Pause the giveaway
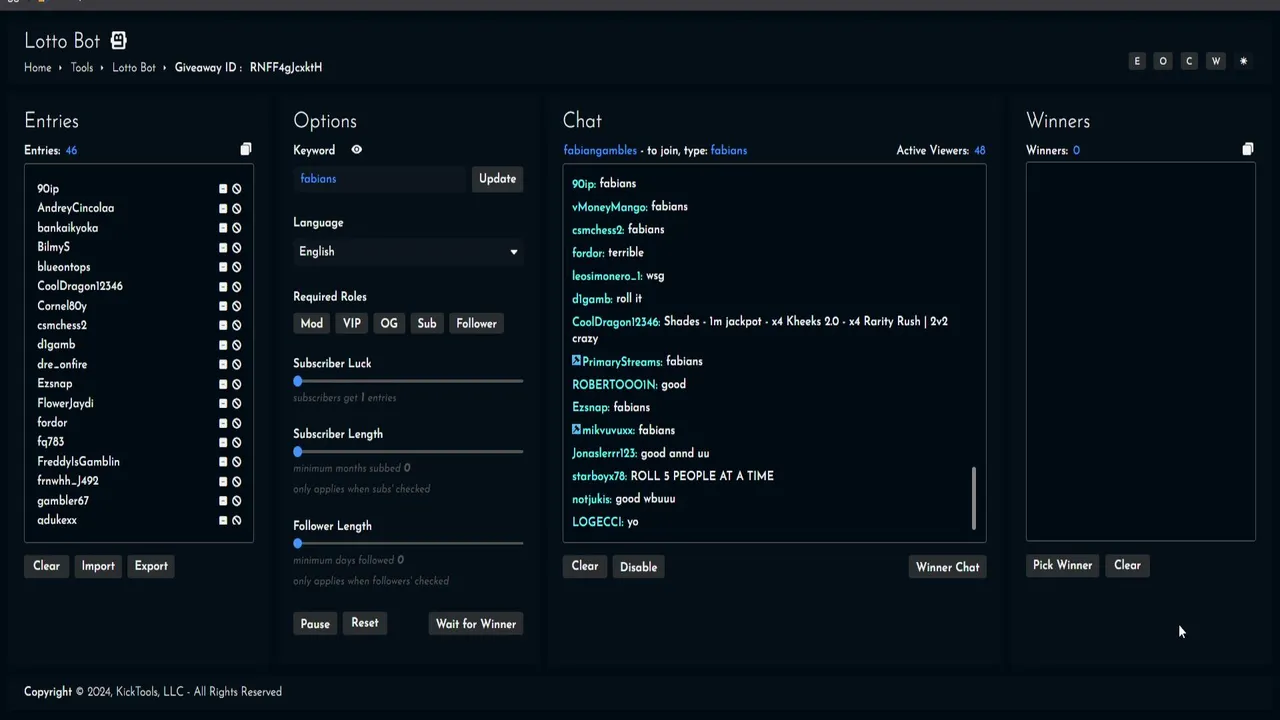Image resolution: width=1280 pixels, height=720 pixels. coord(315,624)
